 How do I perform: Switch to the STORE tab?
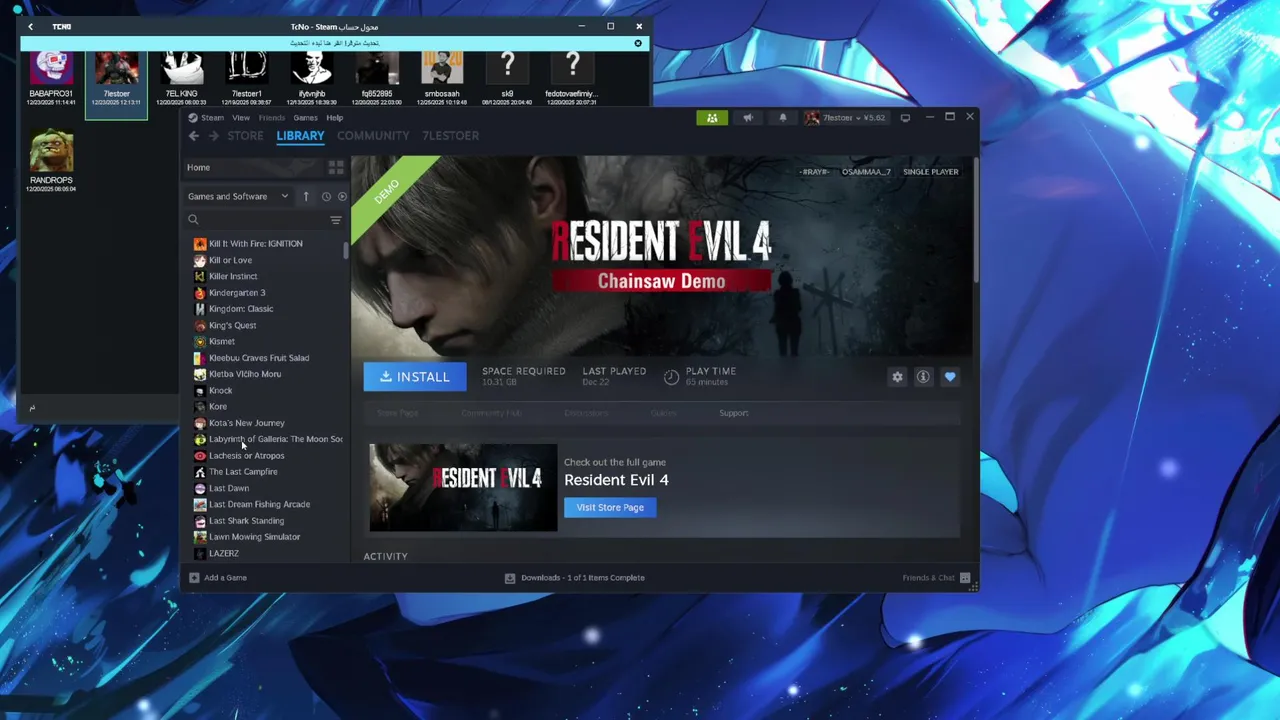point(245,136)
